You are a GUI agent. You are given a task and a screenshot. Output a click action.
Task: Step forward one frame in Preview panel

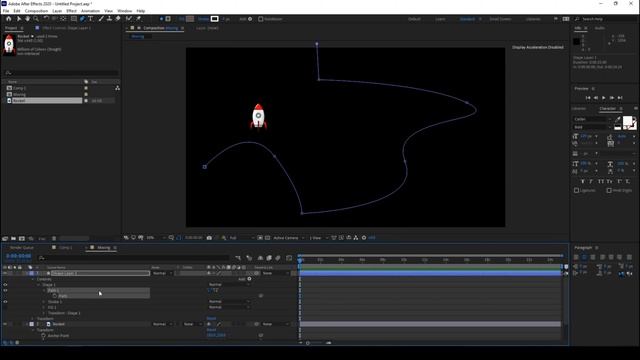[612, 98]
